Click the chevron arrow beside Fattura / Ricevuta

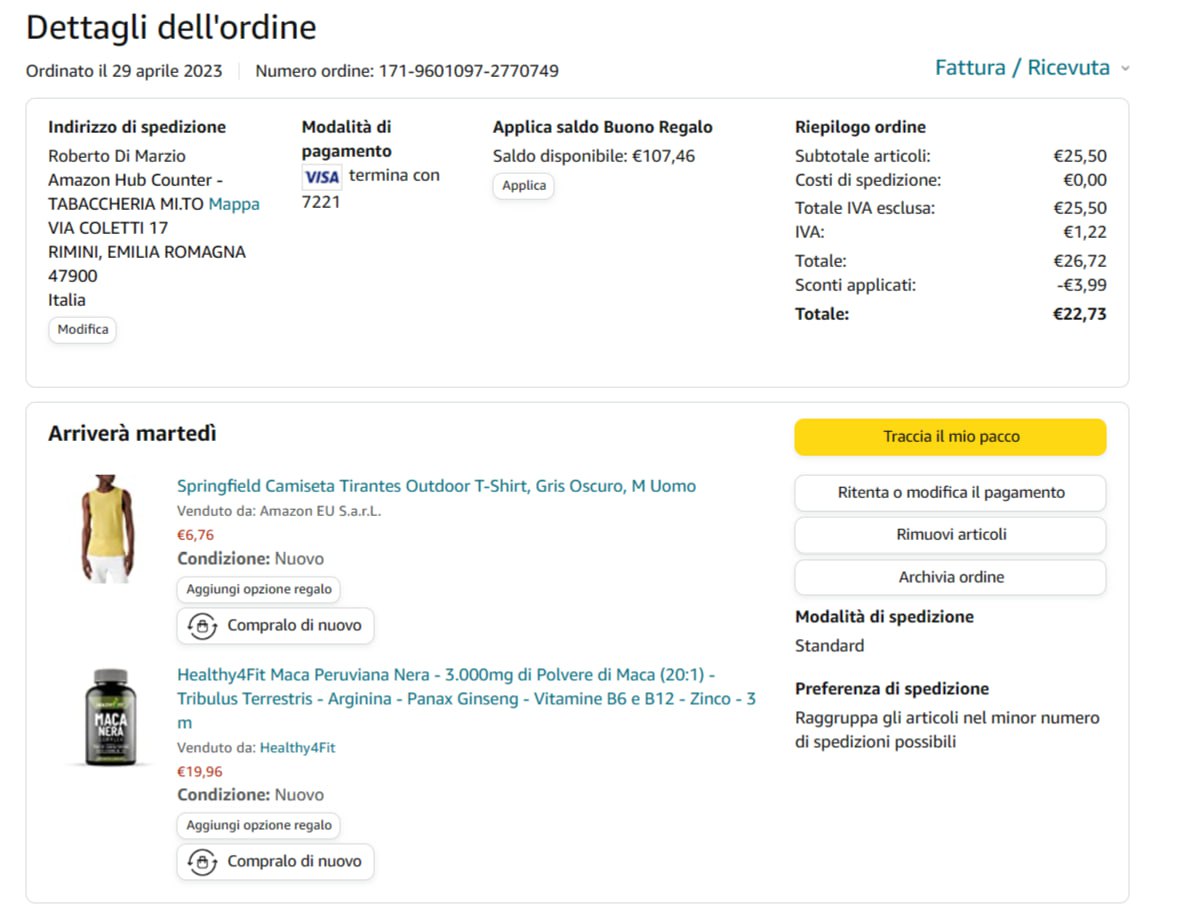pos(1125,69)
